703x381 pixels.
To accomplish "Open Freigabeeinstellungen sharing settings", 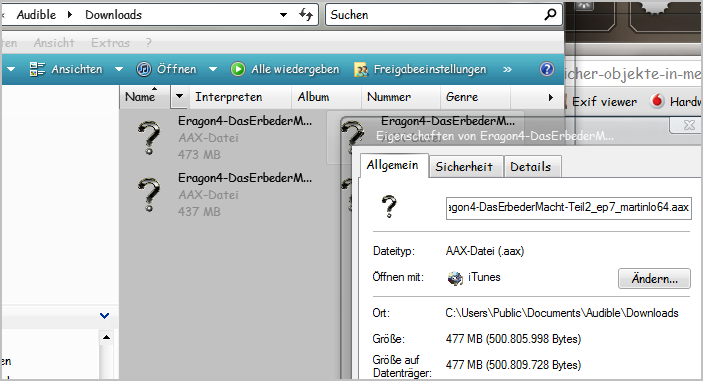I will click(x=420, y=69).
